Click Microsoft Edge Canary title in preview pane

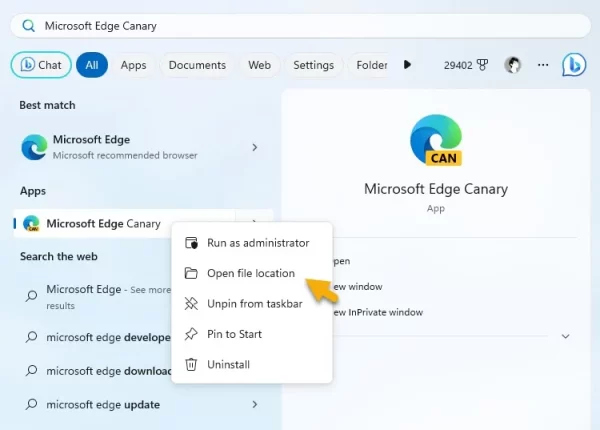[436, 189]
